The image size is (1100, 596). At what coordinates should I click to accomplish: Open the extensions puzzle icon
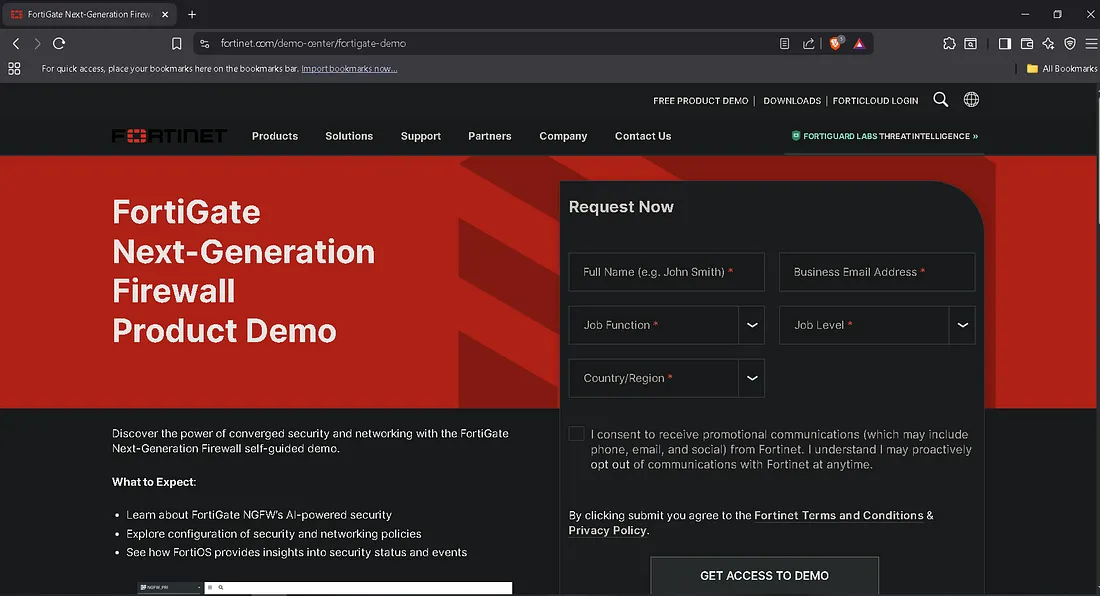(x=949, y=43)
